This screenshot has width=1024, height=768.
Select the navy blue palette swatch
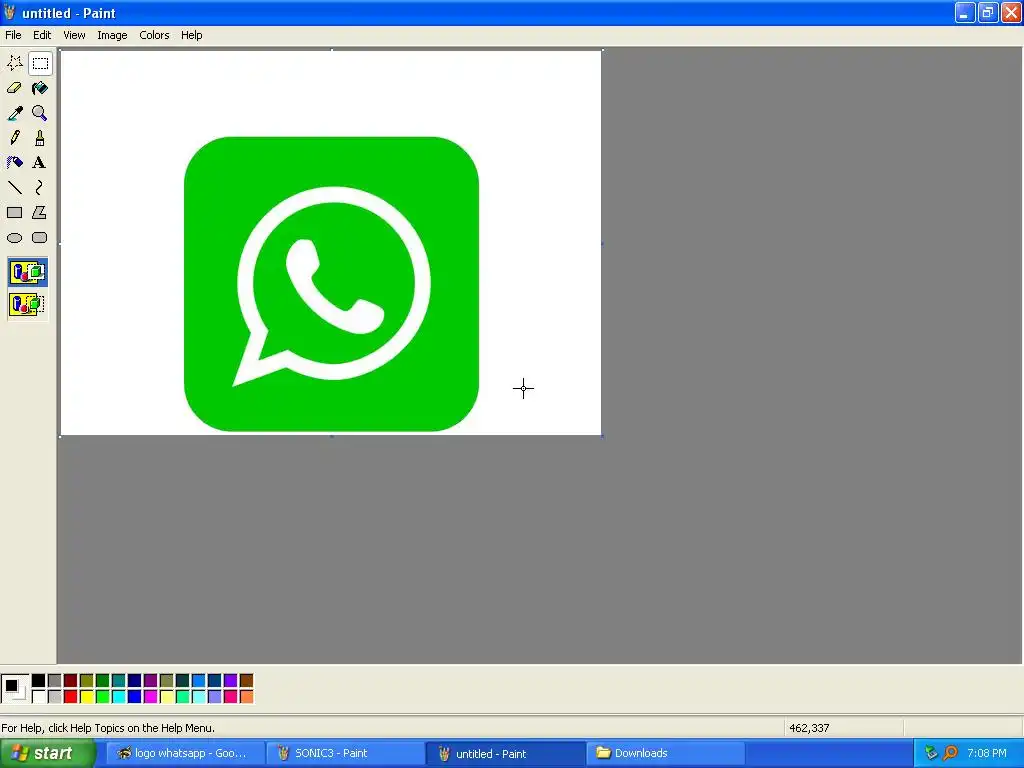(x=135, y=680)
